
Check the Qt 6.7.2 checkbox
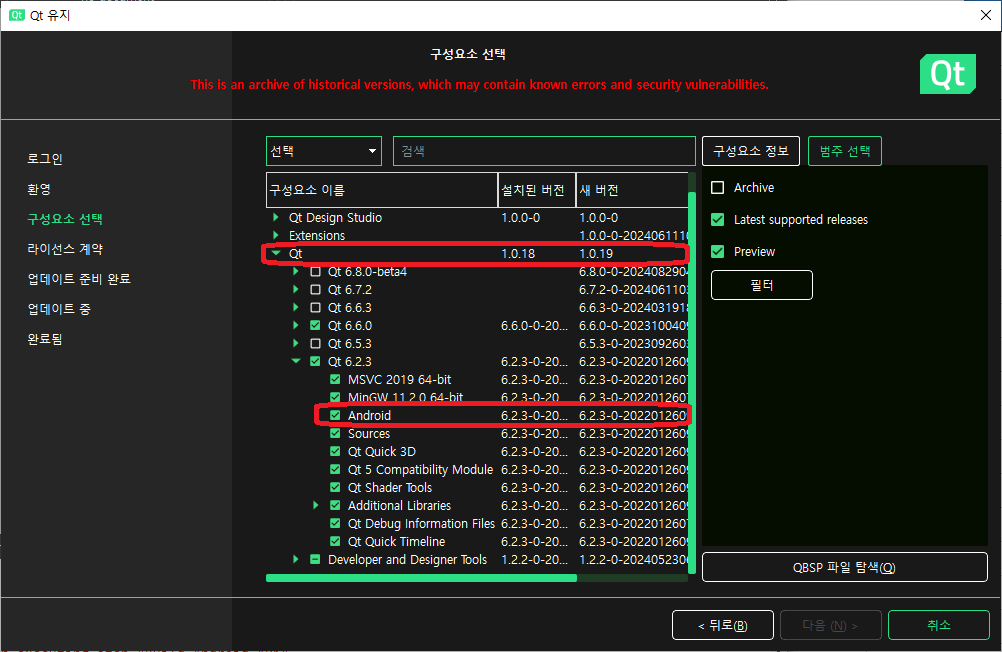(315, 290)
